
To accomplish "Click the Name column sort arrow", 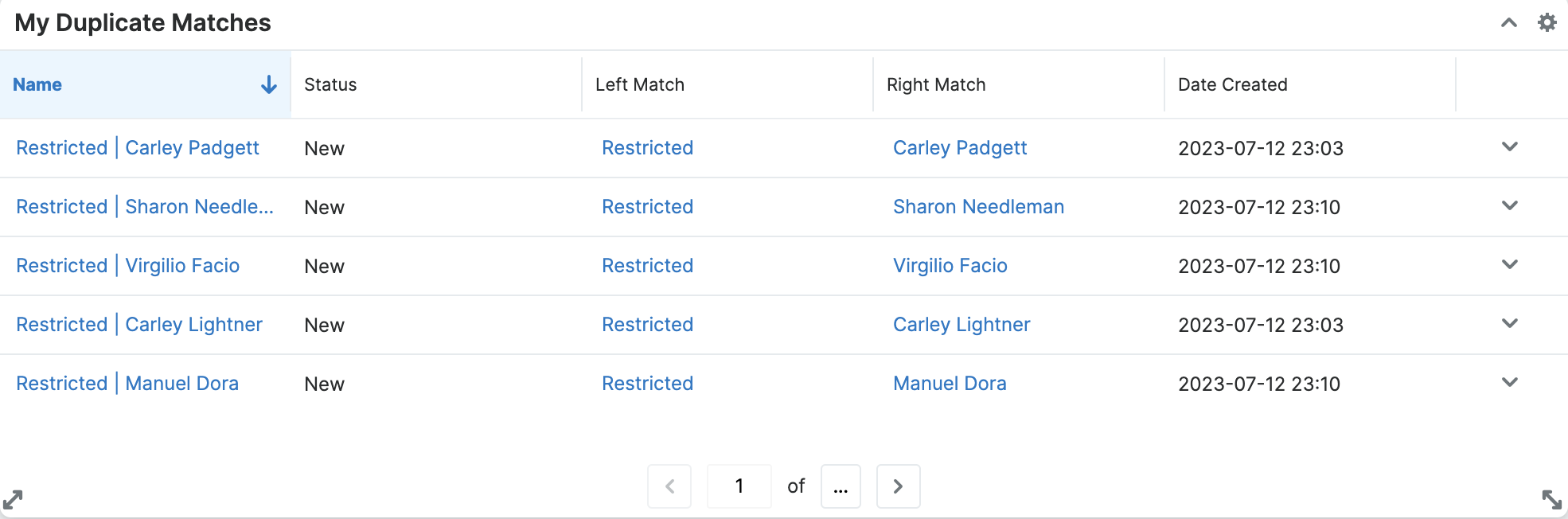I will pos(269,84).
